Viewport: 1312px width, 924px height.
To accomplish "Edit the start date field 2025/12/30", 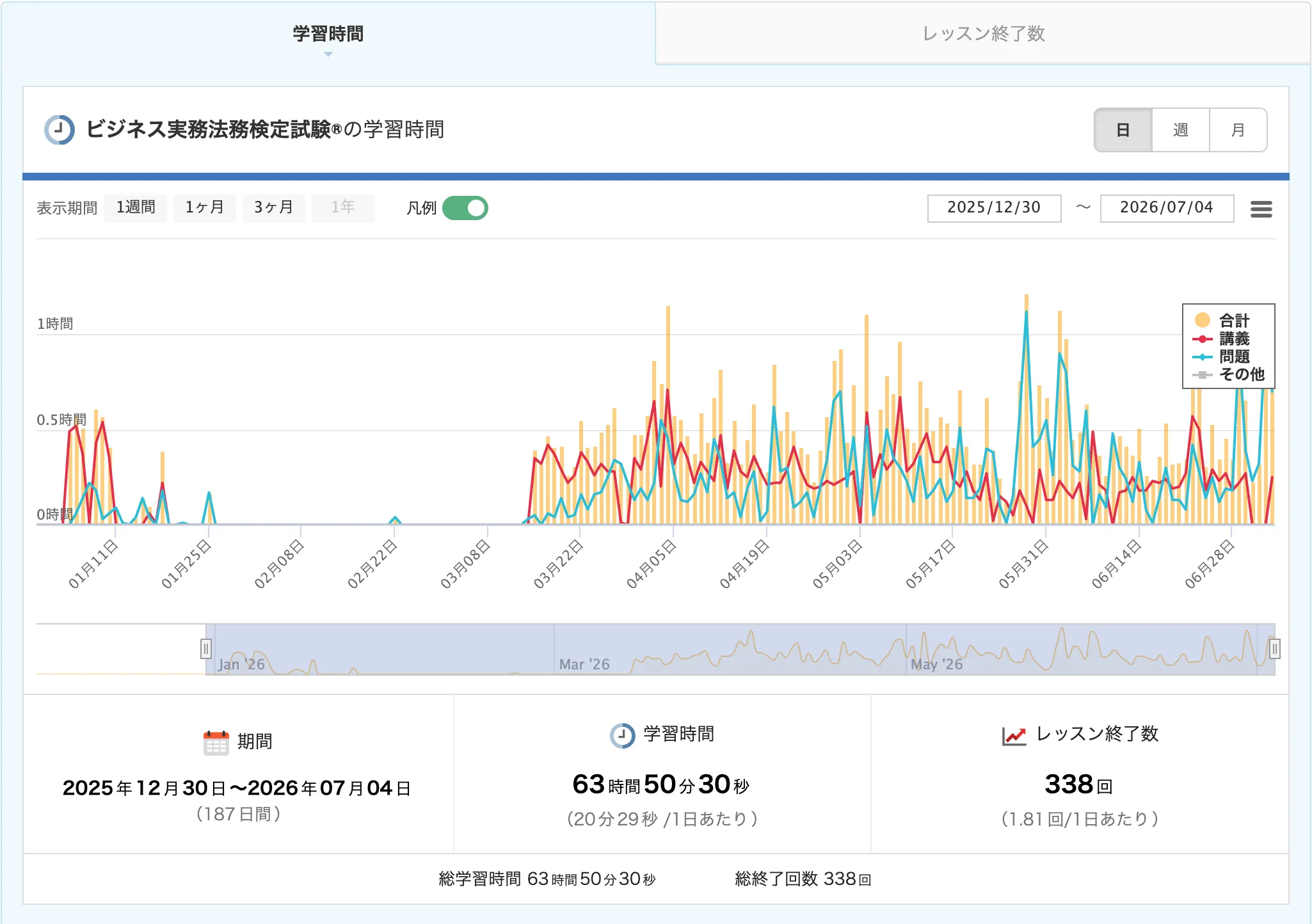I will (994, 208).
